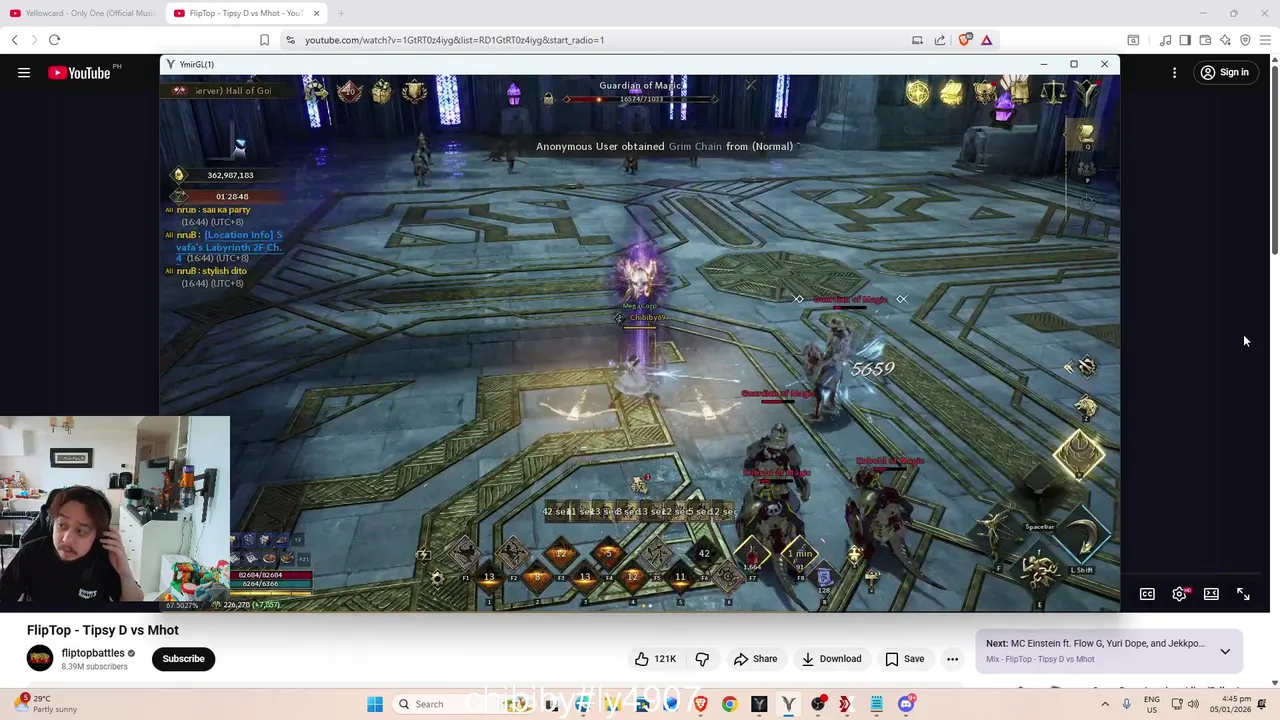The height and width of the screenshot is (720, 1280).
Task: Open Brave music note playlist icon
Action: [1165, 40]
